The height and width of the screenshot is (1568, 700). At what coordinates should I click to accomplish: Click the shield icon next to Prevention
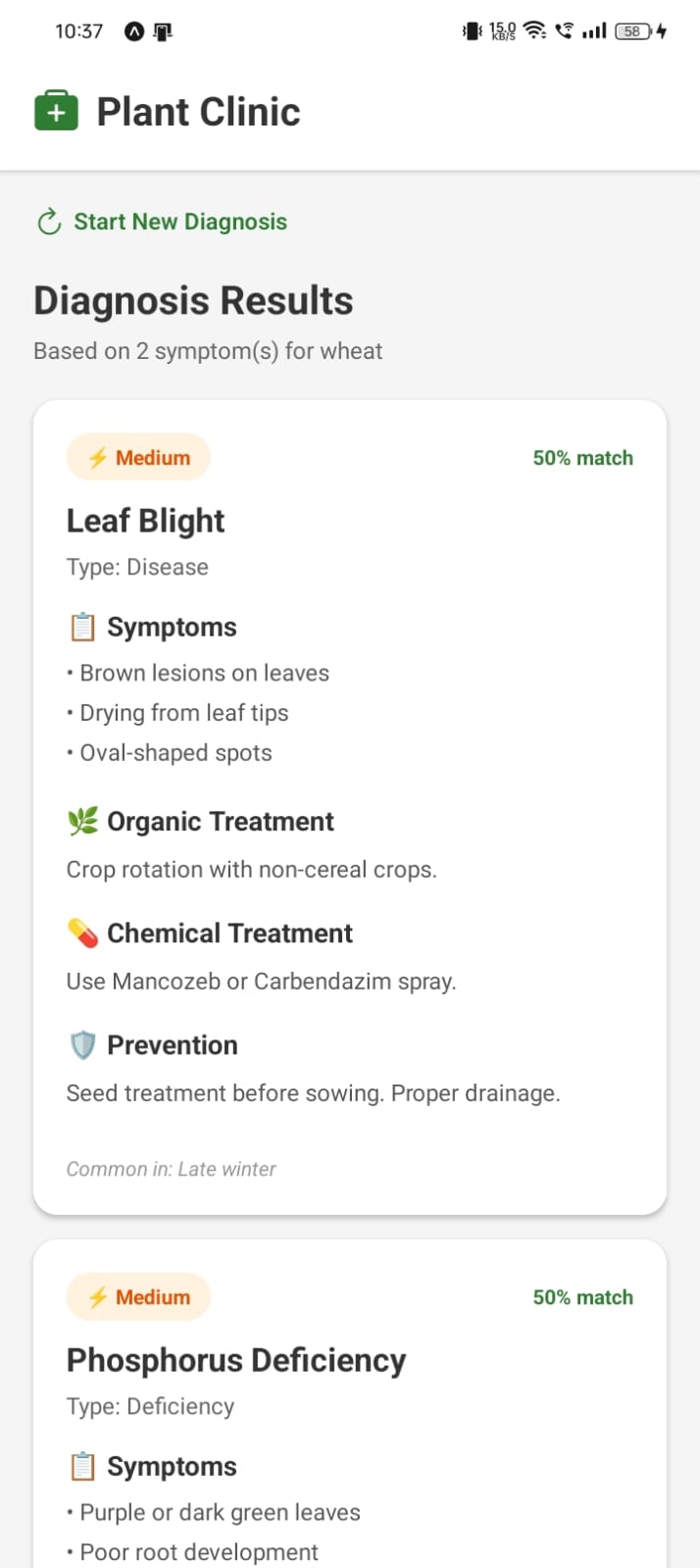coord(82,1043)
